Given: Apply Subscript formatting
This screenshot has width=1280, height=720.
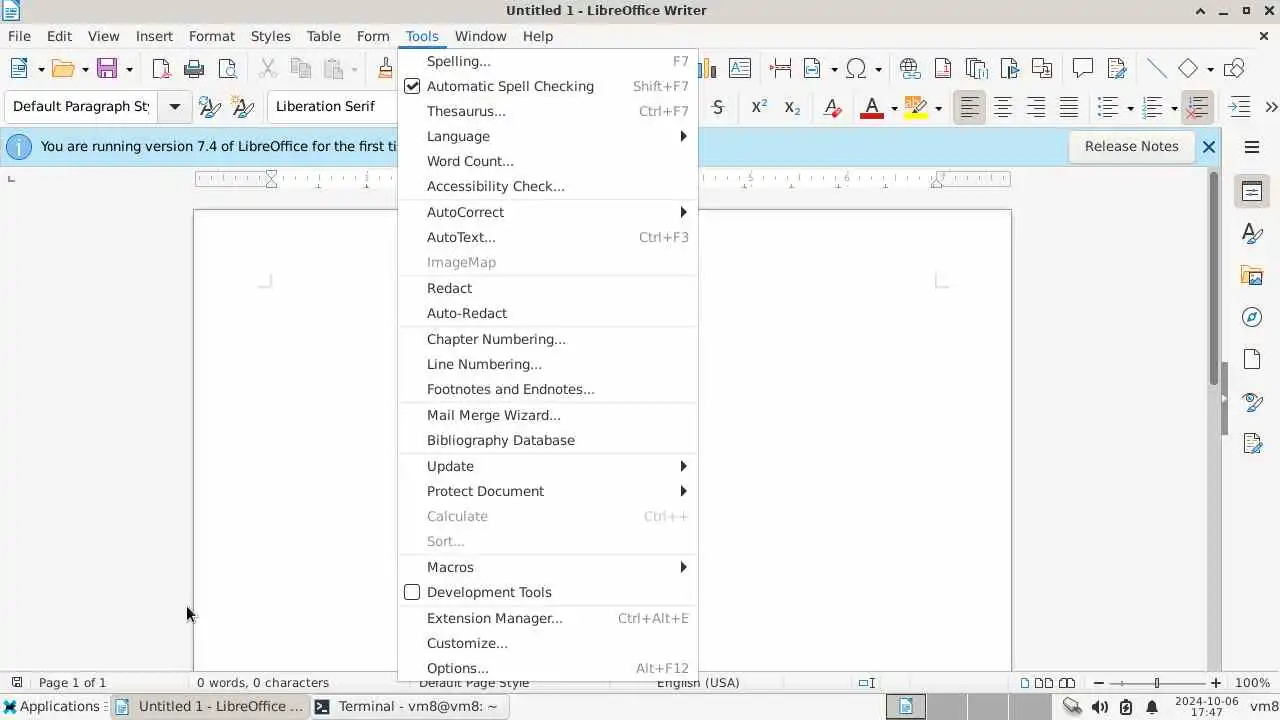Looking at the screenshot, I should pyautogui.click(x=792, y=106).
